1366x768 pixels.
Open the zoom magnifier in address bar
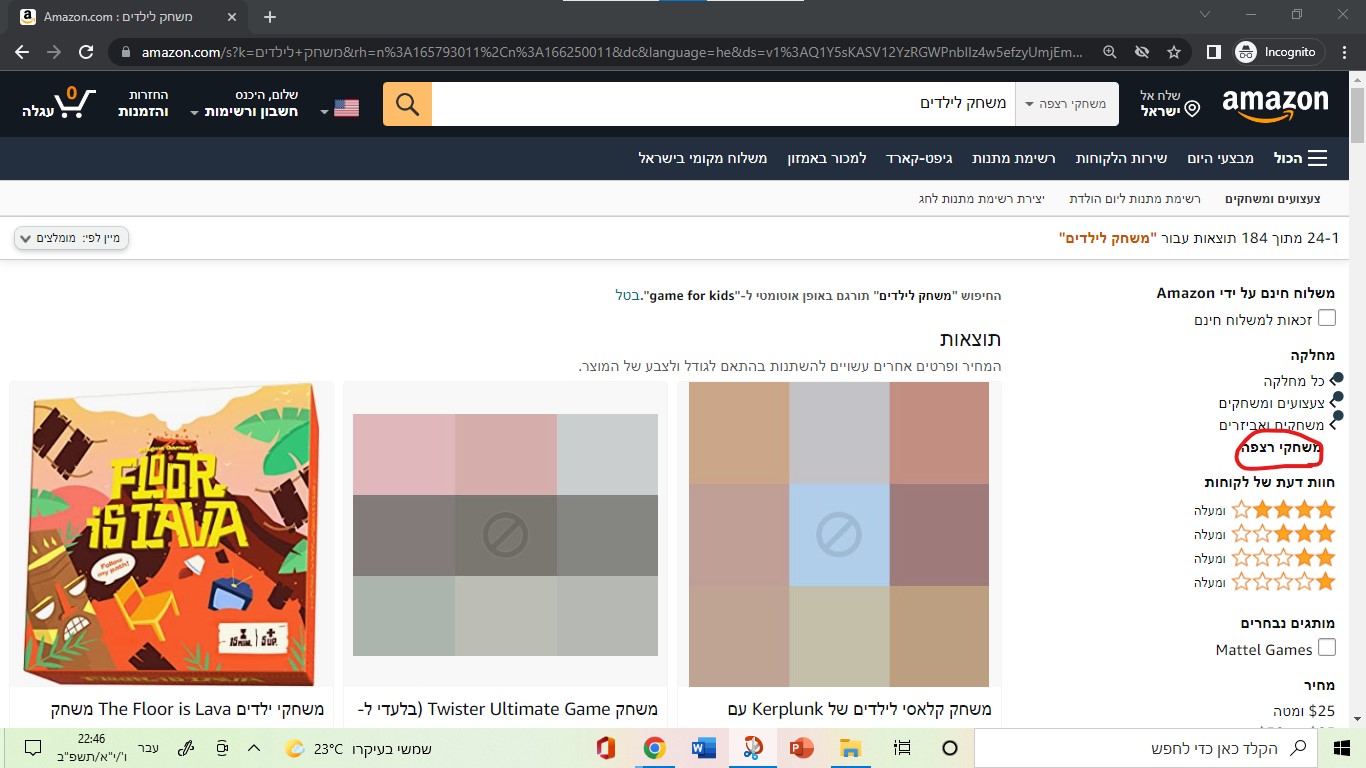[x=1110, y=52]
